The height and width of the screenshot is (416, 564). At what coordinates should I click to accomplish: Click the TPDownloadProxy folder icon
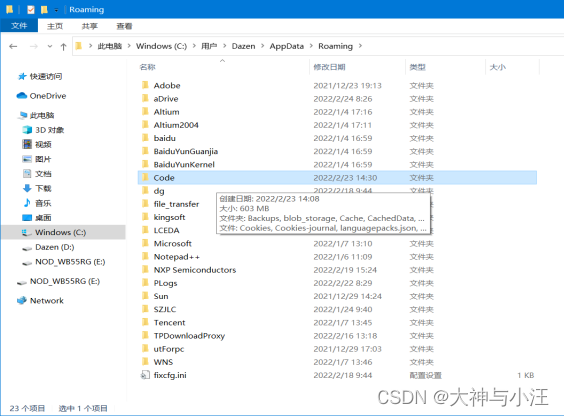pos(145,335)
